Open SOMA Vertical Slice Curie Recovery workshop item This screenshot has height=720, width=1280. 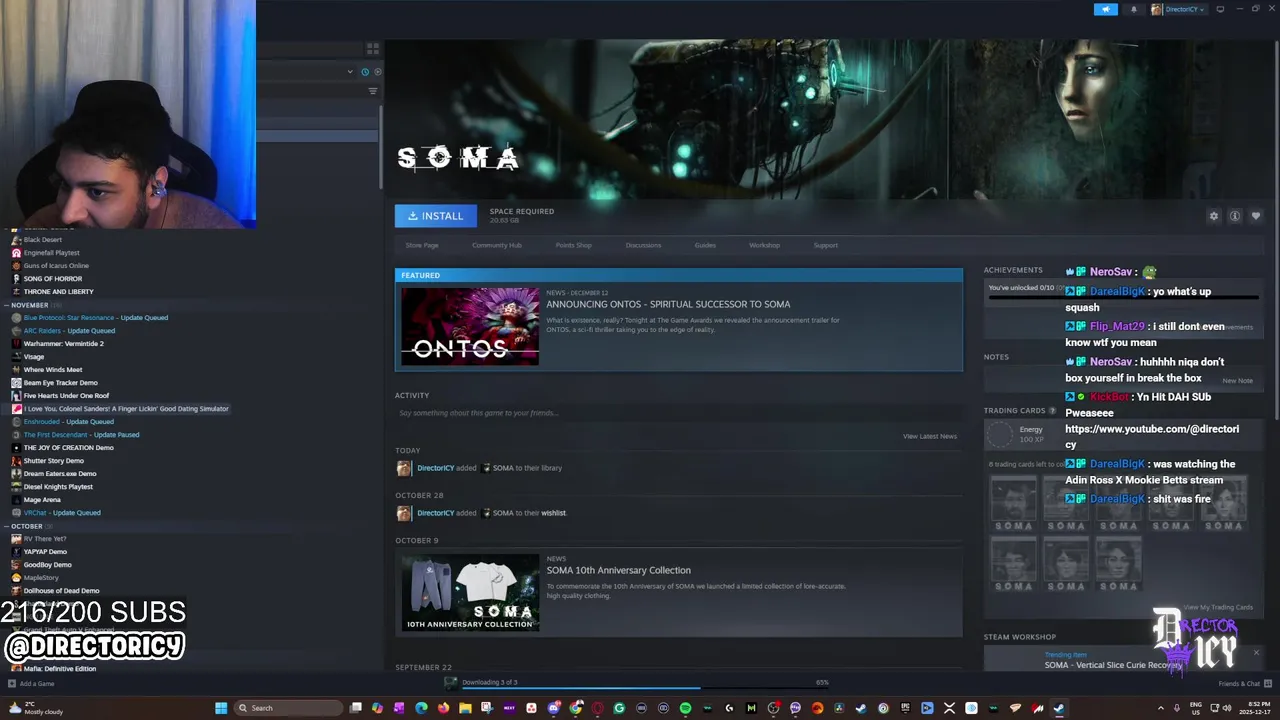1113,665
